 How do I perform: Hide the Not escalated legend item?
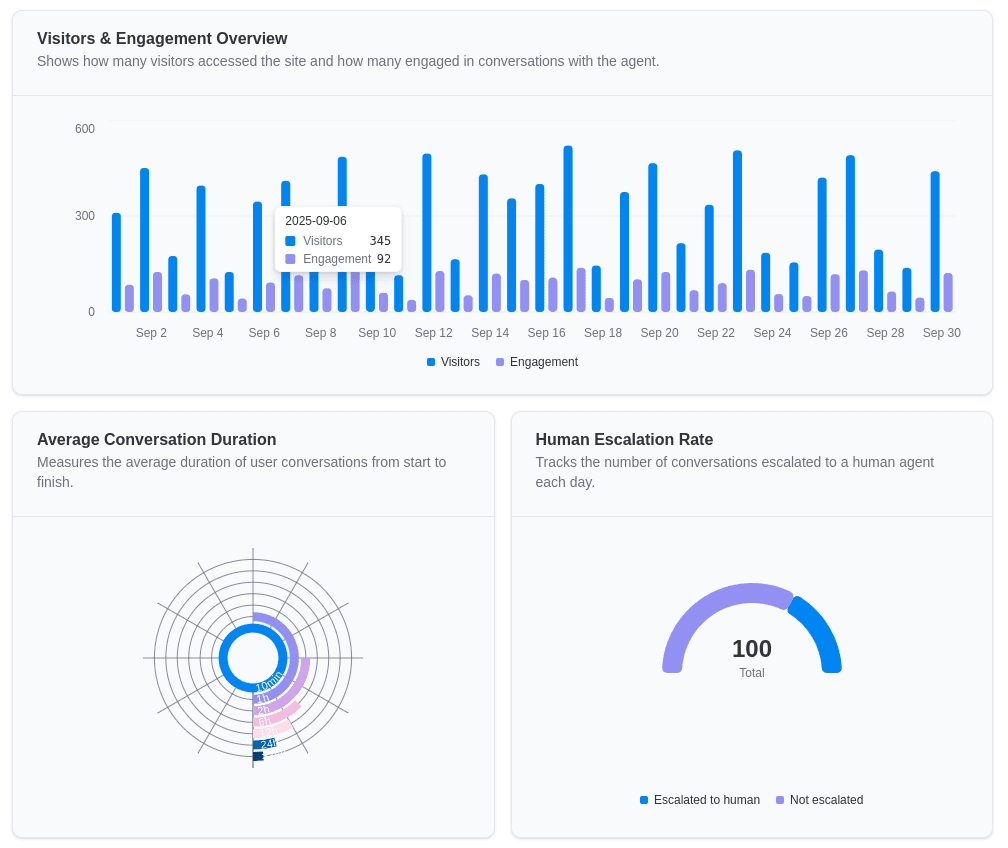(x=819, y=800)
